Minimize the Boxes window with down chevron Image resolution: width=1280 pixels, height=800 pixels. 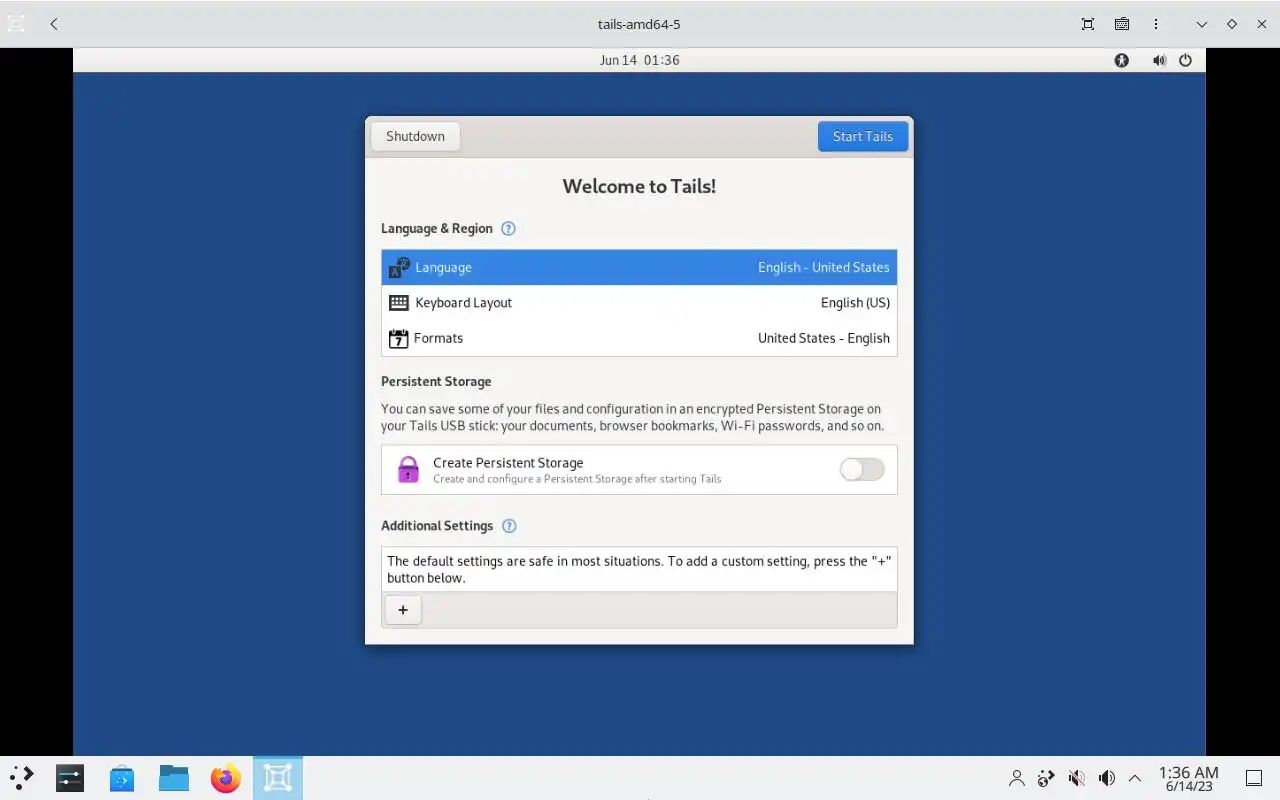(x=1202, y=24)
